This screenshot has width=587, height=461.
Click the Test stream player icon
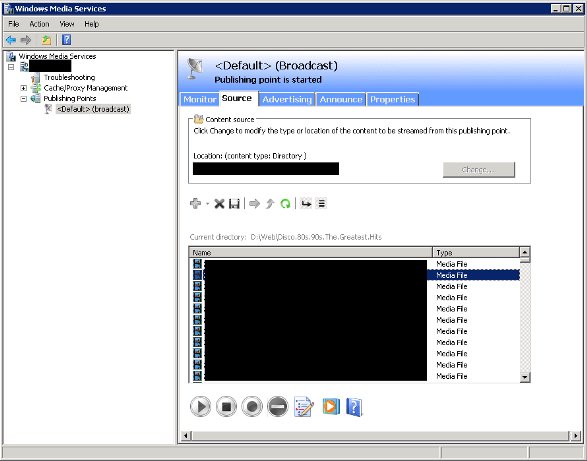(331, 406)
